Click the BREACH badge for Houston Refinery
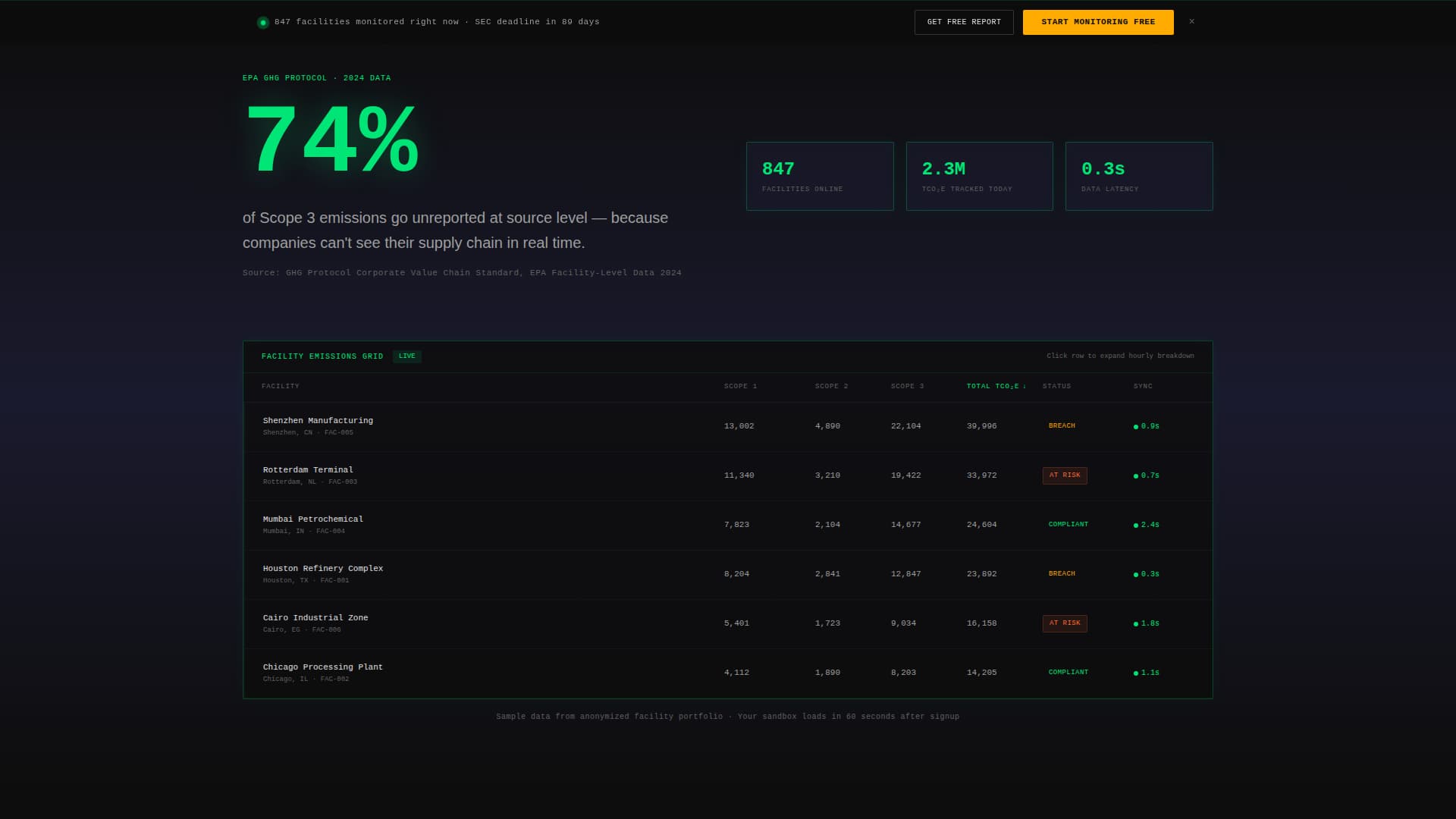The height and width of the screenshot is (819, 1456). pyautogui.click(x=1062, y=574)
